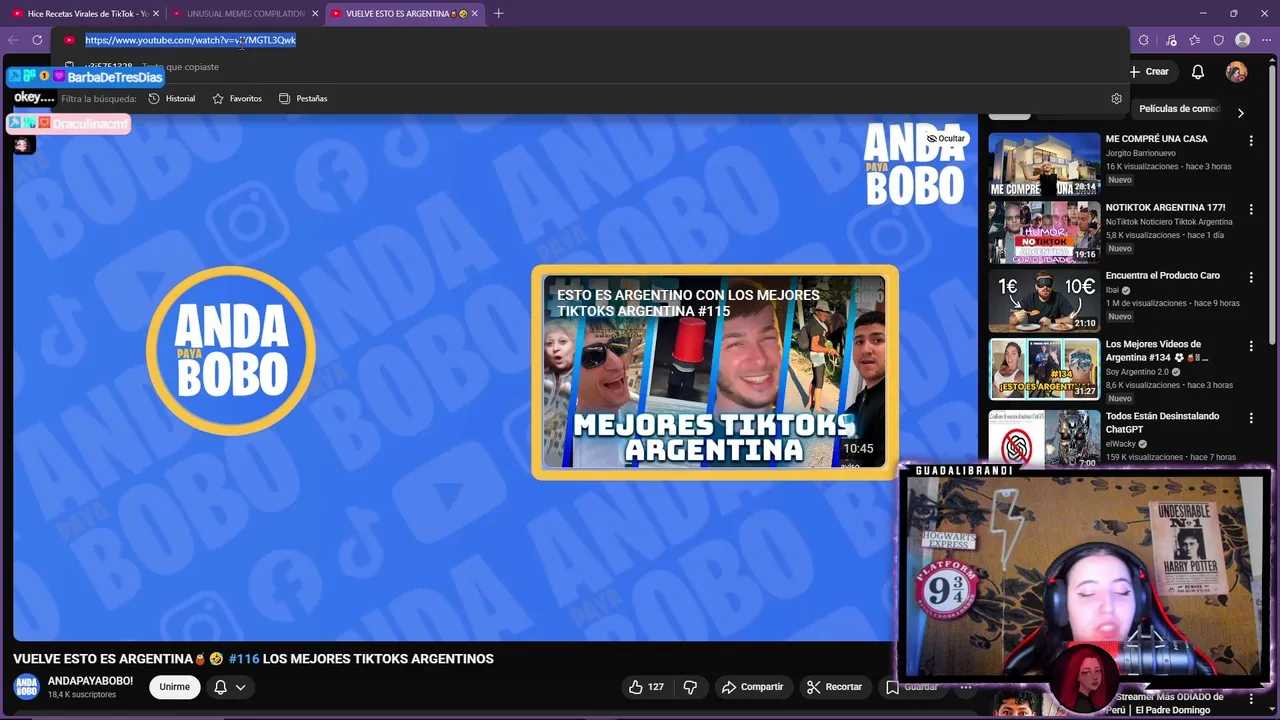Image resolution: width=1280 pixels, height=720 pixels.
Task: Filter search by Favoritos
Action: pyautogui.click(x=237, y=98)
